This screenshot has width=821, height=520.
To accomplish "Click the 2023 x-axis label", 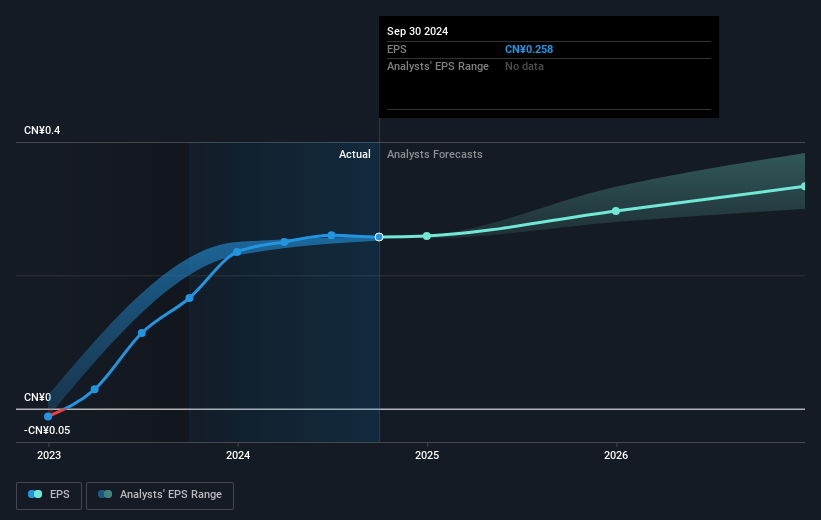I will 49,456.
